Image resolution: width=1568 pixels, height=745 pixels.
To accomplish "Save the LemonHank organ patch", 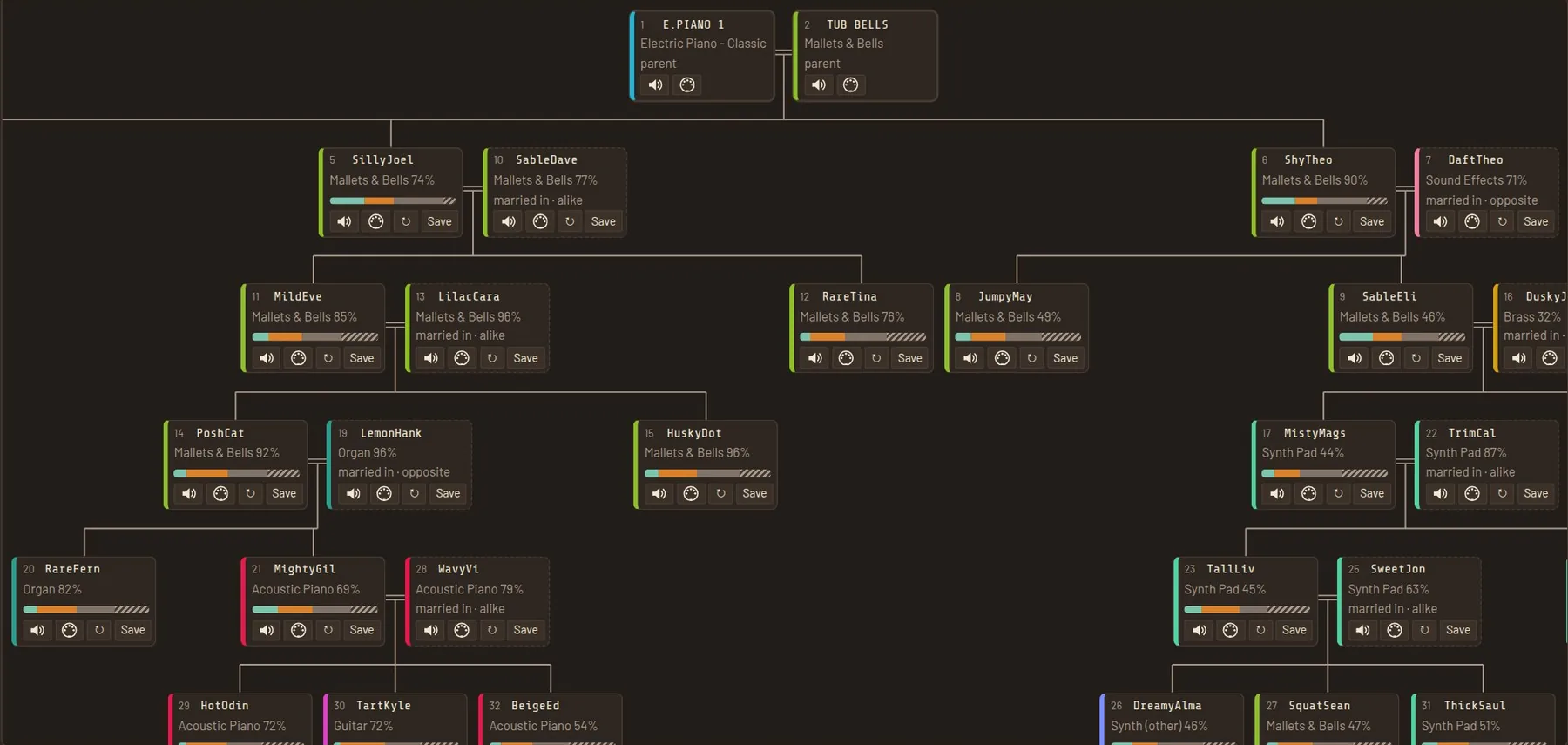I will pos(448,493).
